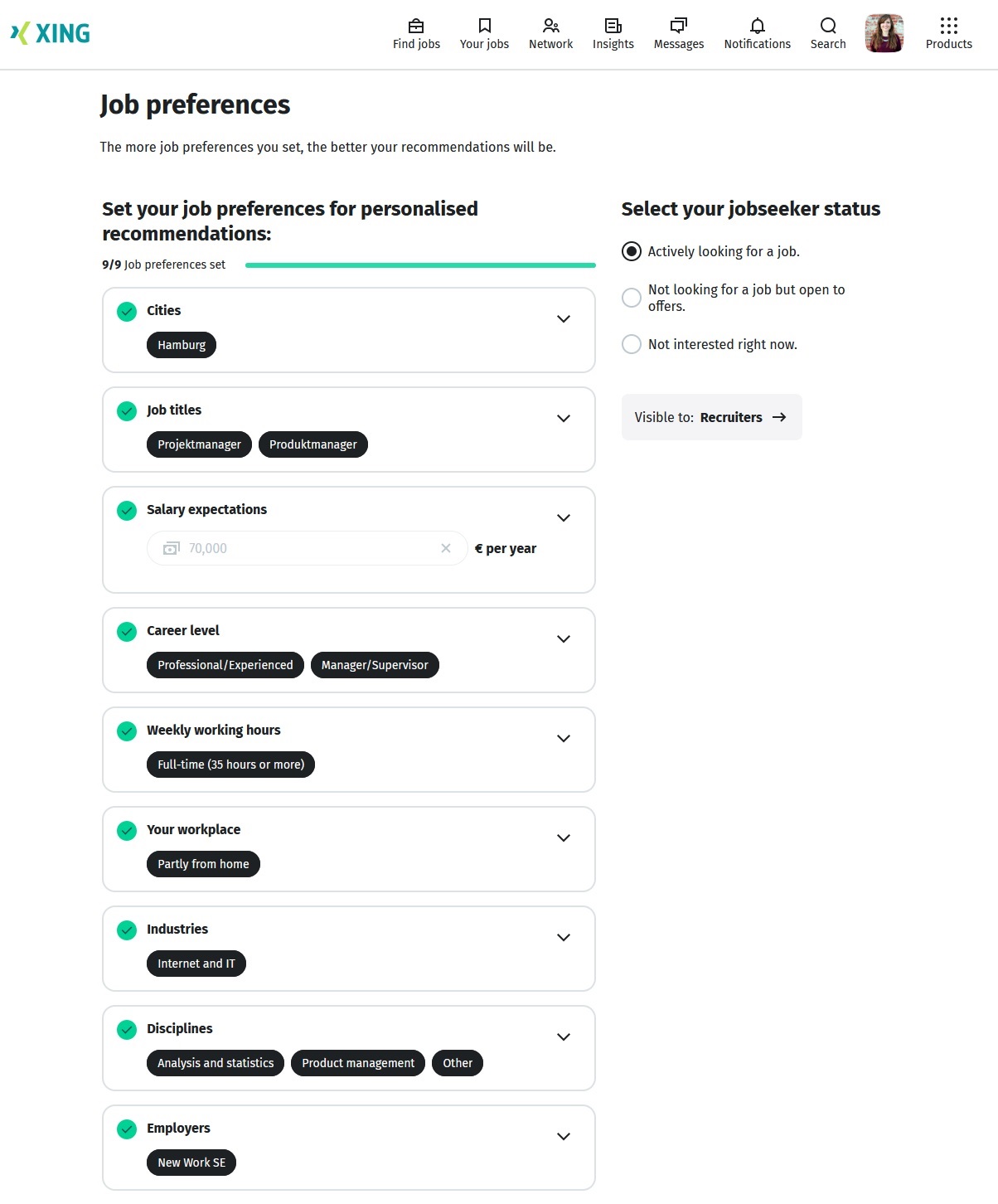
Task: Open the Network section
Action: pos(550,33)
